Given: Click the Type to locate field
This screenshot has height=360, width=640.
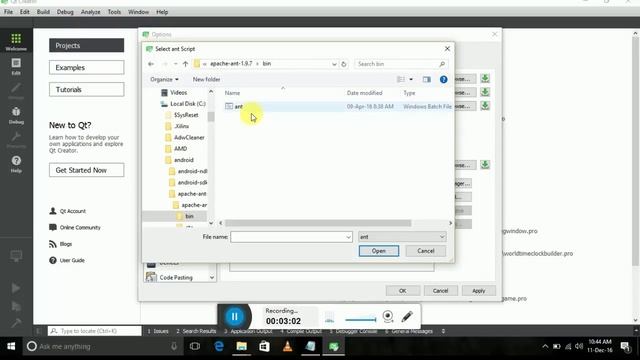Looking at the screenshot, I should (x=95, y=331).
